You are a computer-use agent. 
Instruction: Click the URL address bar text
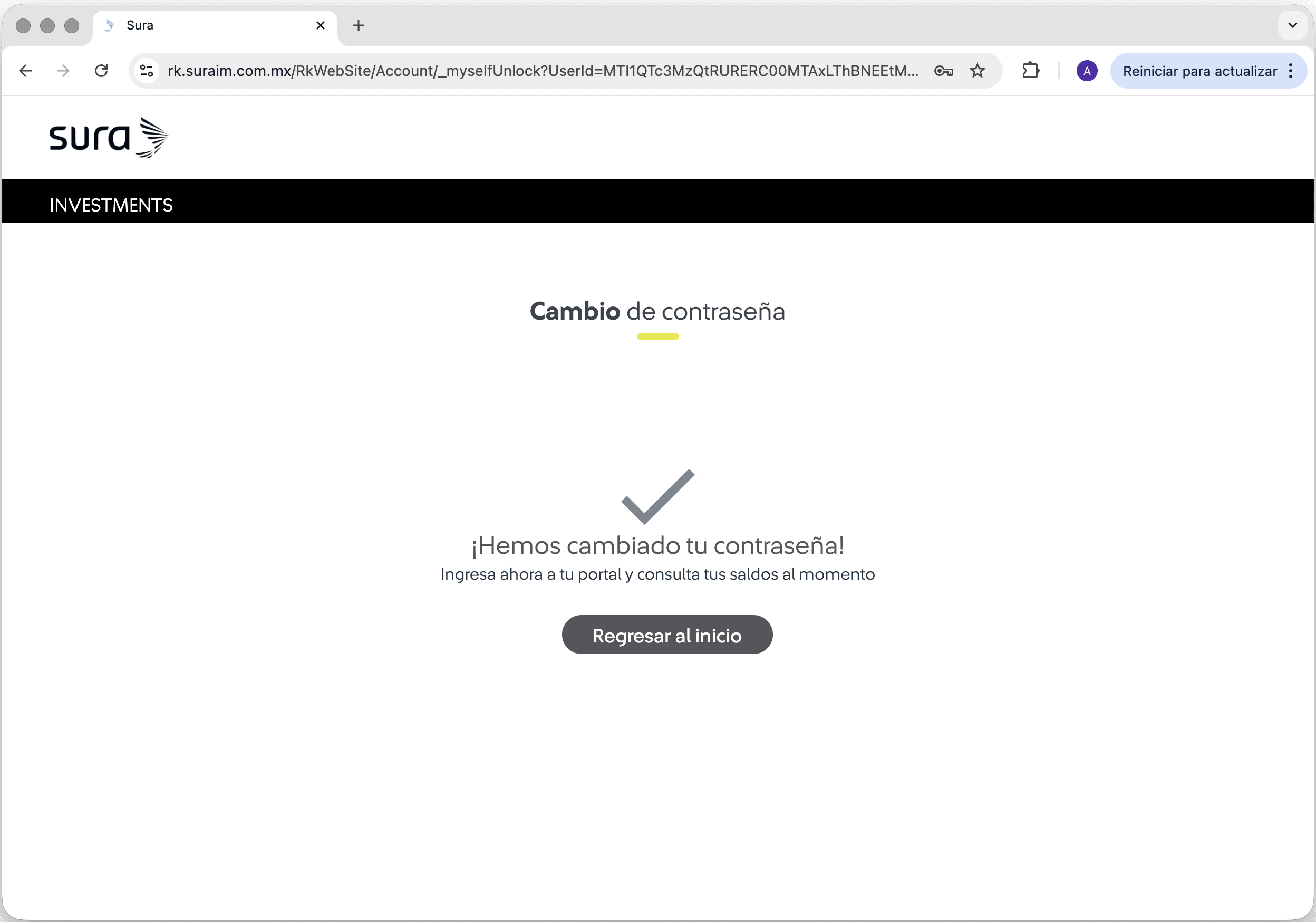click(543, 71)
